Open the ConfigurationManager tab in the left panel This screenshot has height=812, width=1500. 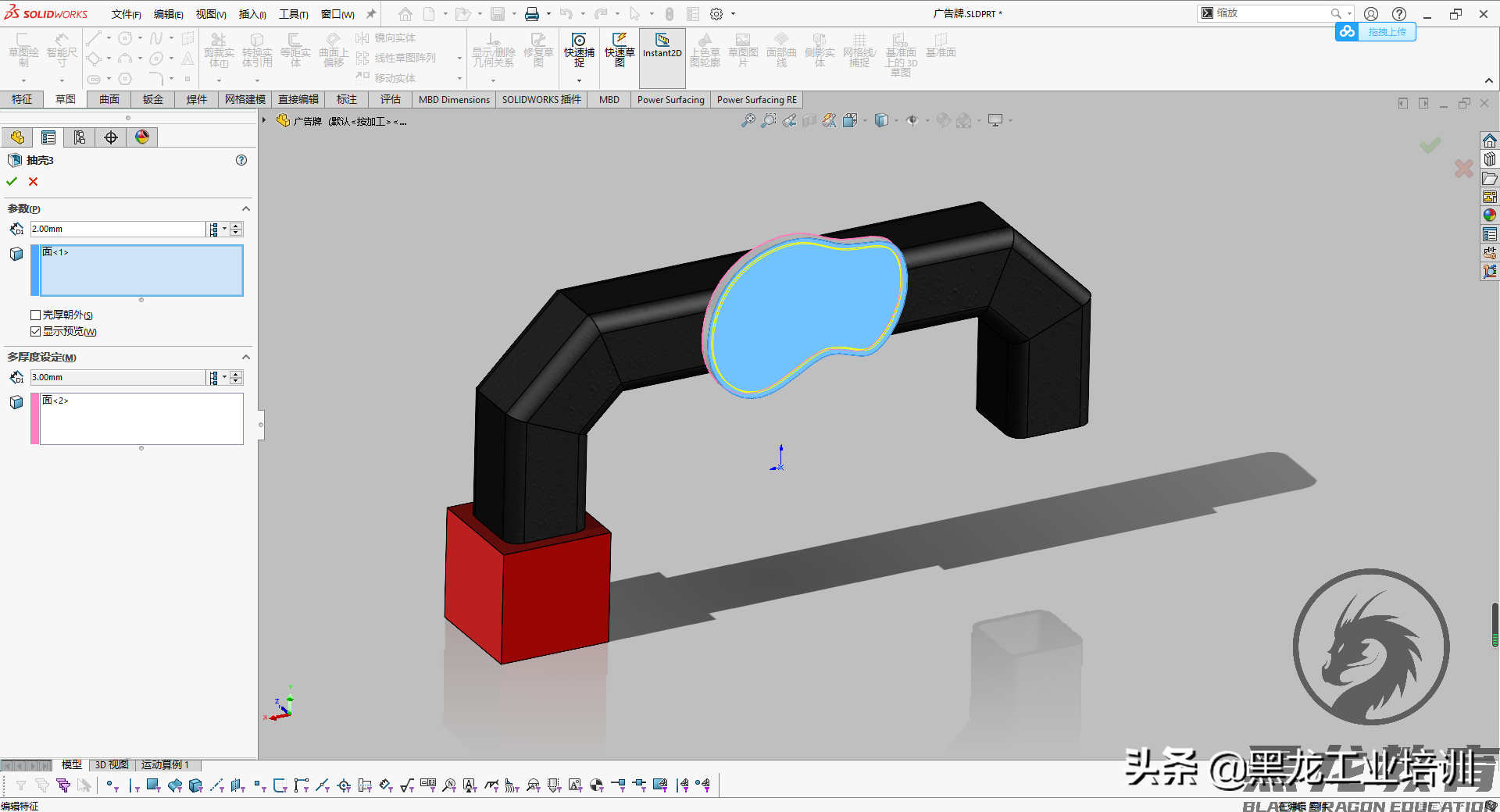(79, 137)
